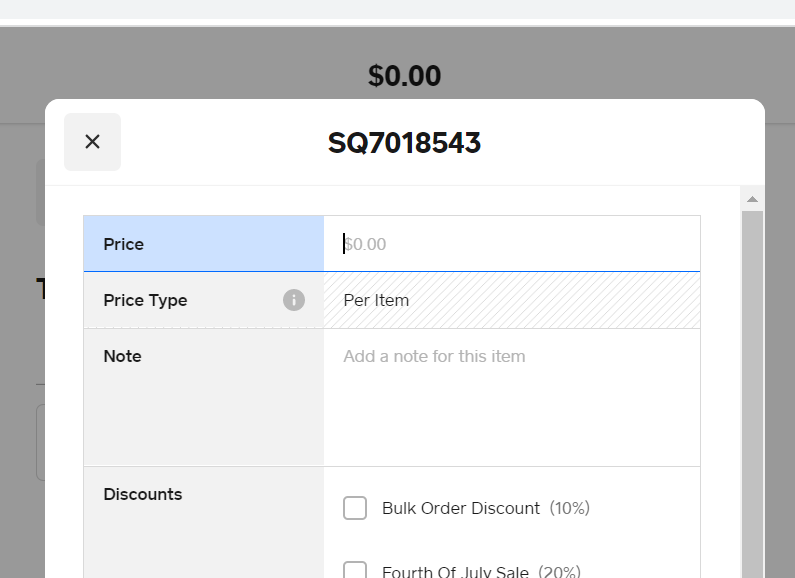Enable the Bulk Order Discount checkbox
Viewport: 795px width, 578px height.
coord(355,508)
